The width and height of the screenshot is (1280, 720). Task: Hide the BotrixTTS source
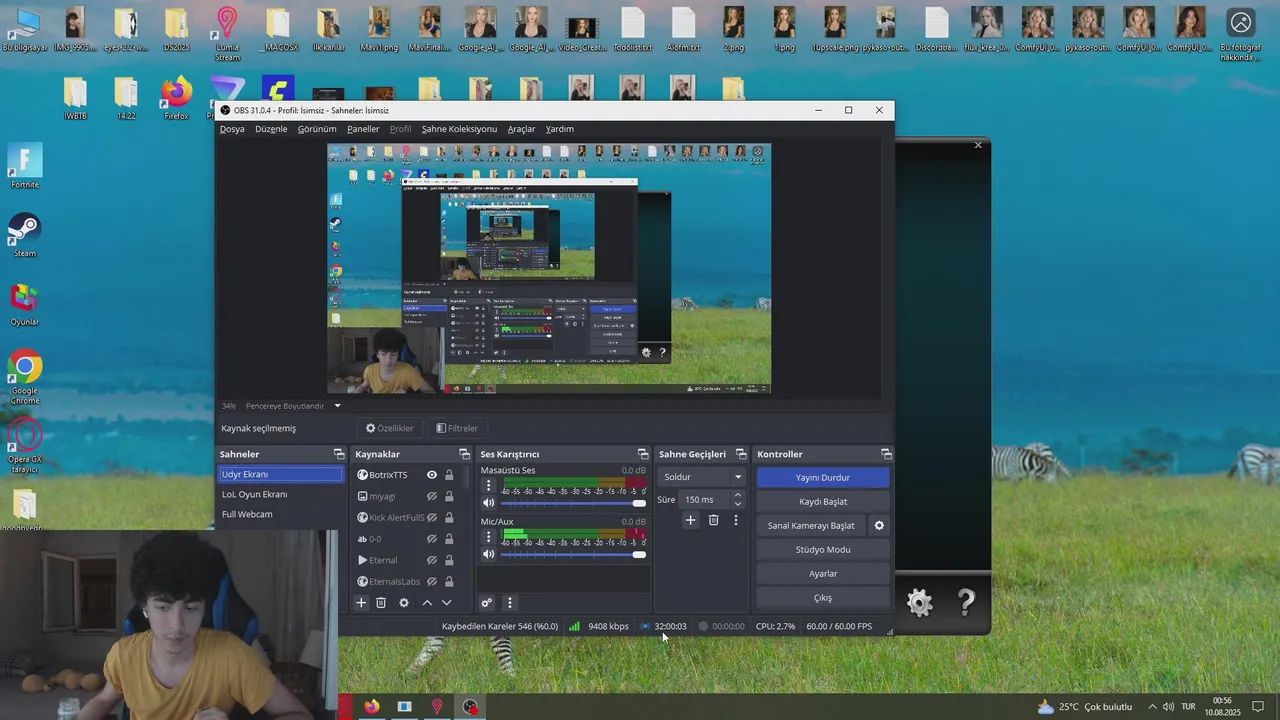pos(432,475)
